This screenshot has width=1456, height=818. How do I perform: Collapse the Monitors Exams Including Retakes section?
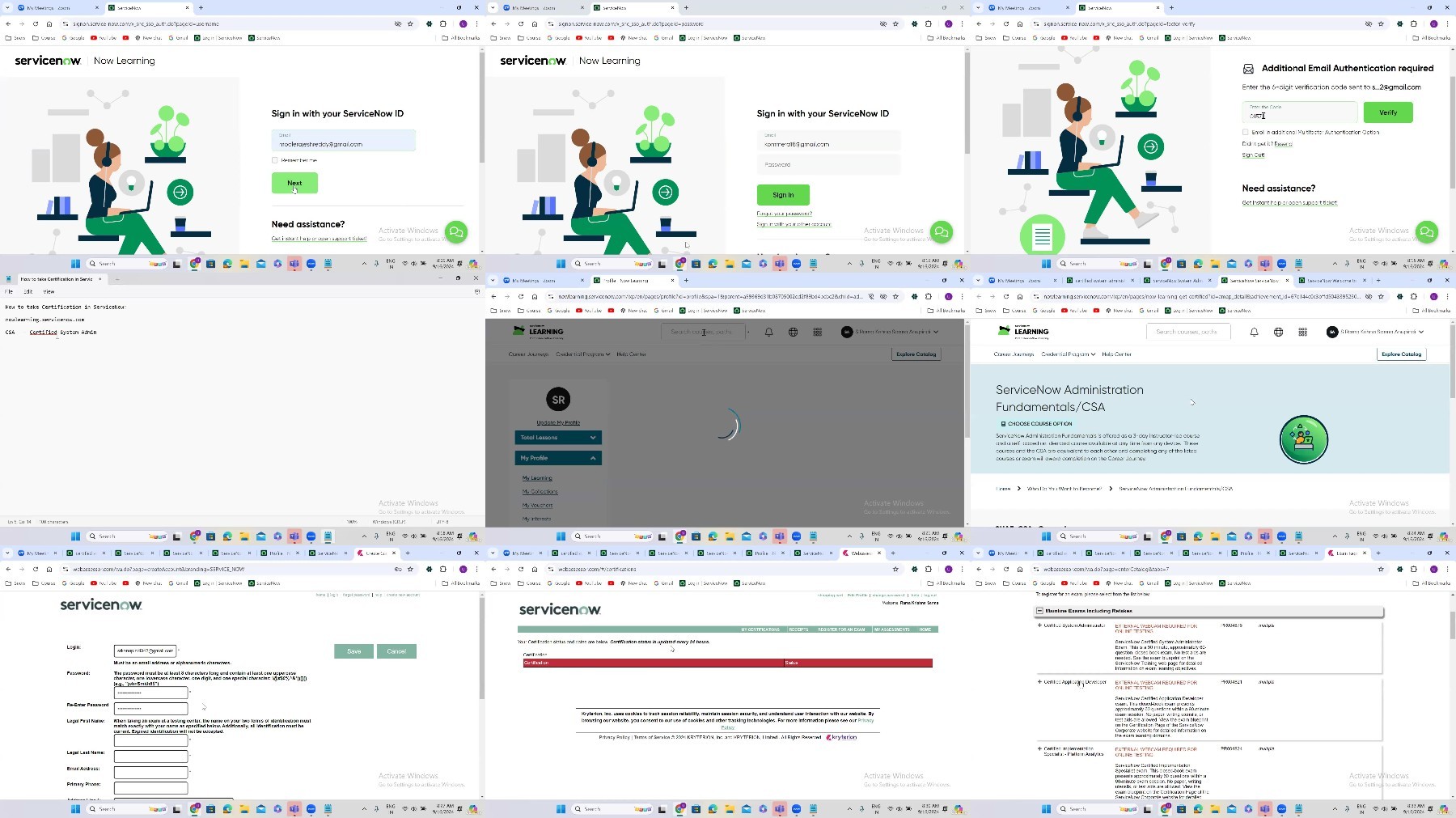(x=1039, y=611)
